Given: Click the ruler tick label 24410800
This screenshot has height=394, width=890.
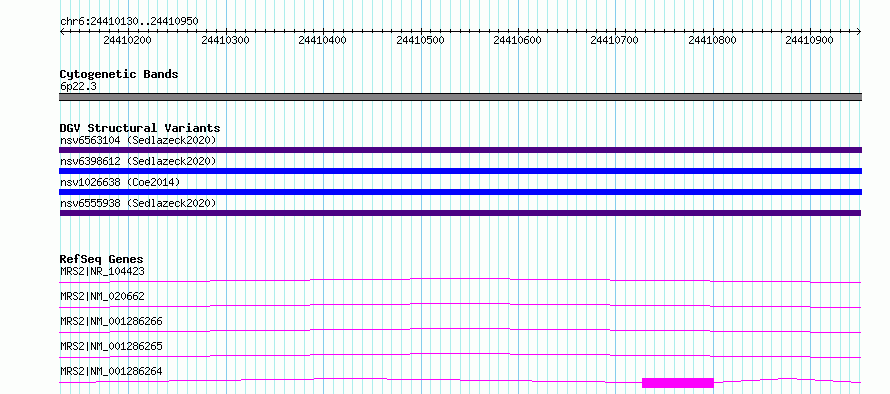Looking at the screenshot, I should pos(712,40).
